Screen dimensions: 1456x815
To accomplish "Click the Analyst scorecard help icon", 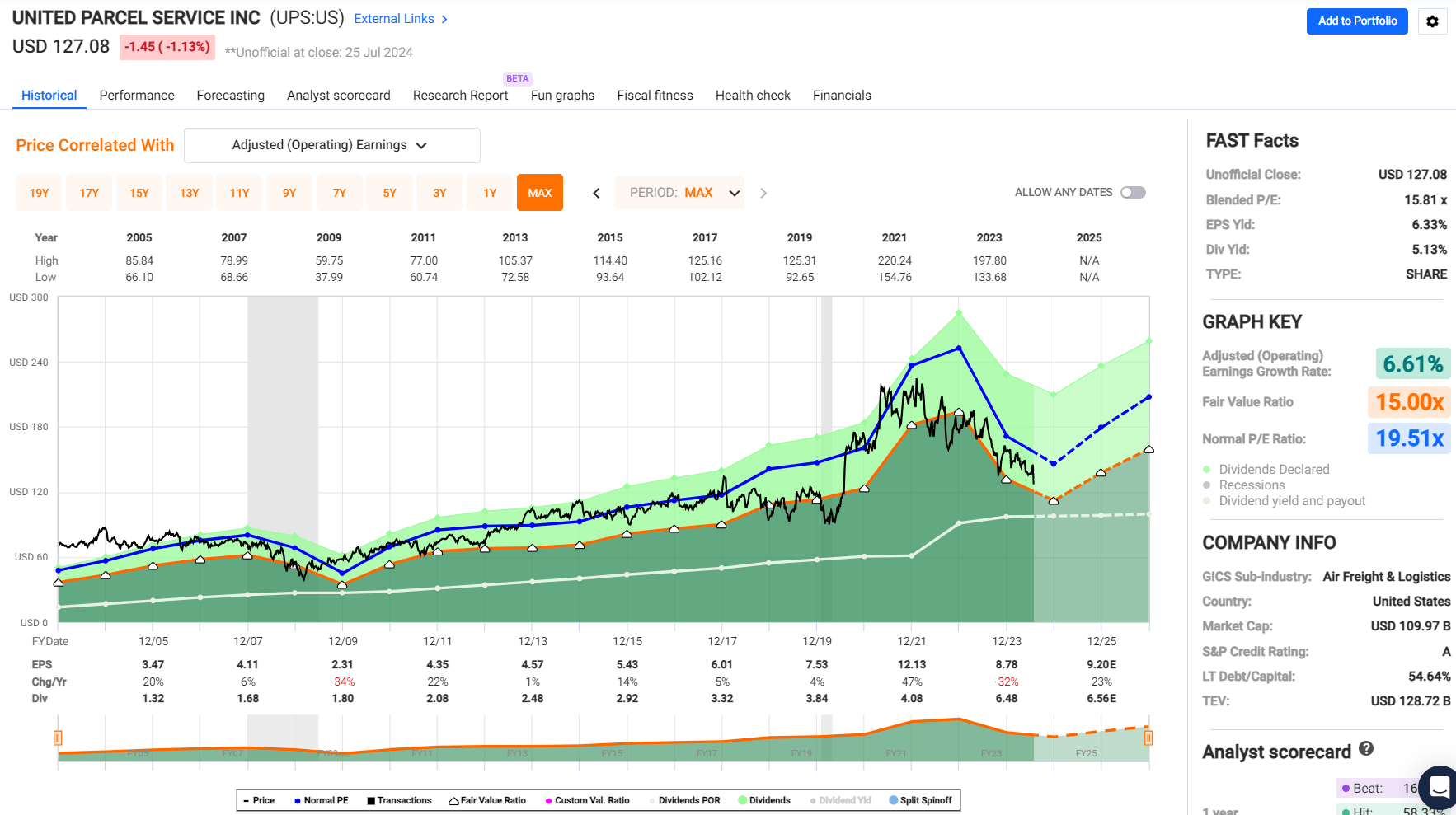I will pyautogui.click(x=1367, y=749).
